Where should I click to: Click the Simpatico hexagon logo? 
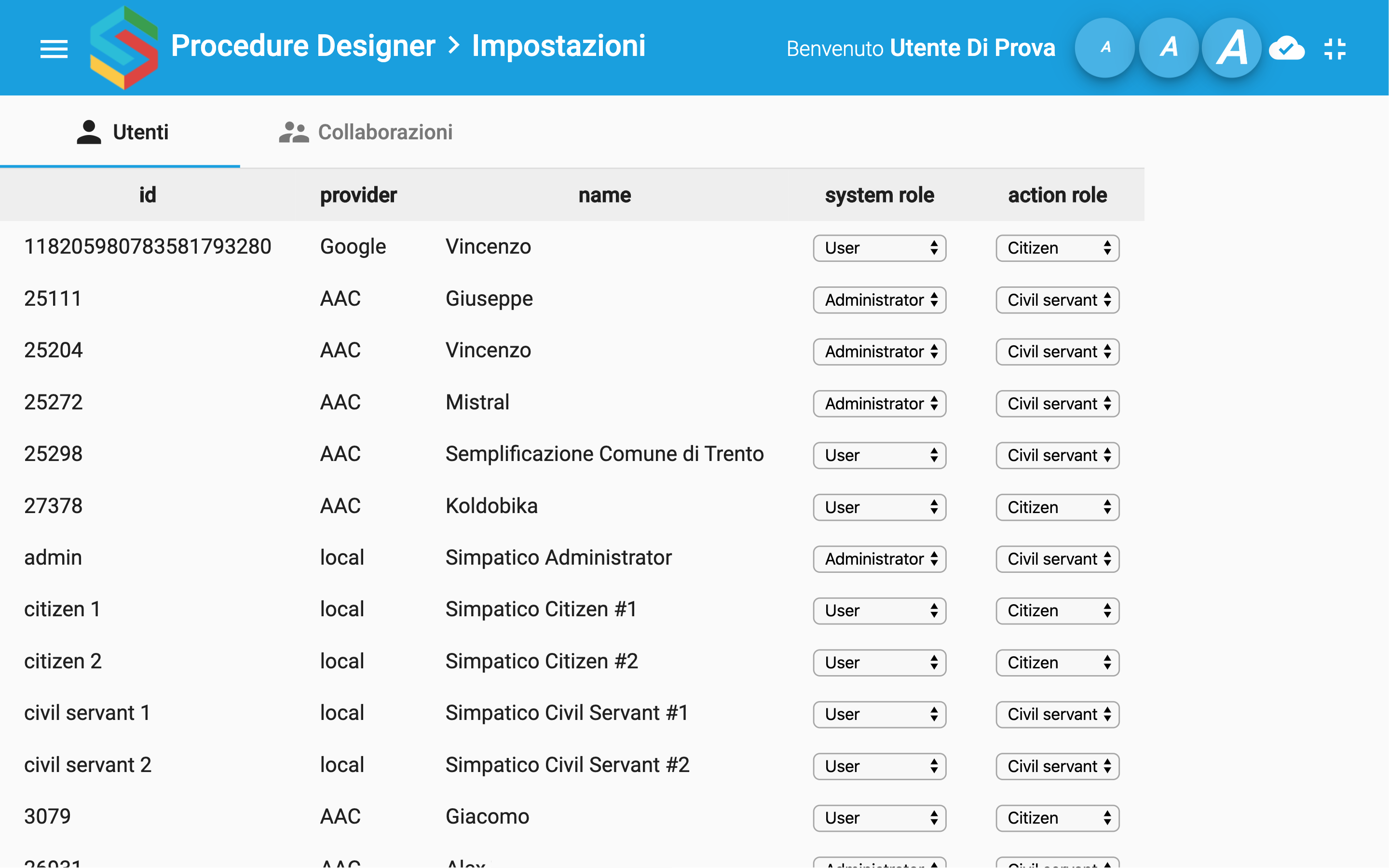click(124, 48)
